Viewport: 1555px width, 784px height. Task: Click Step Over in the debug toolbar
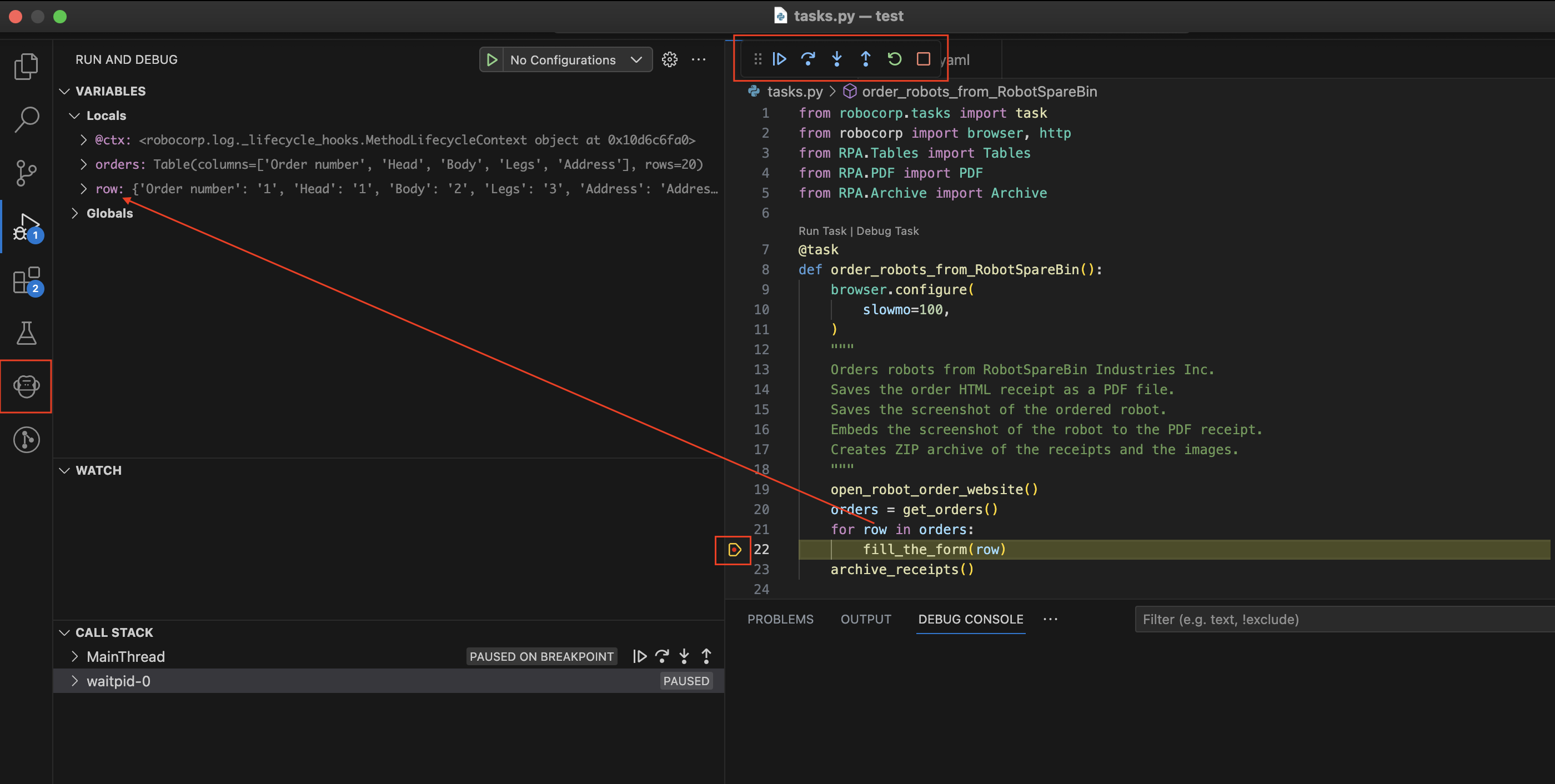pos(807,59)
